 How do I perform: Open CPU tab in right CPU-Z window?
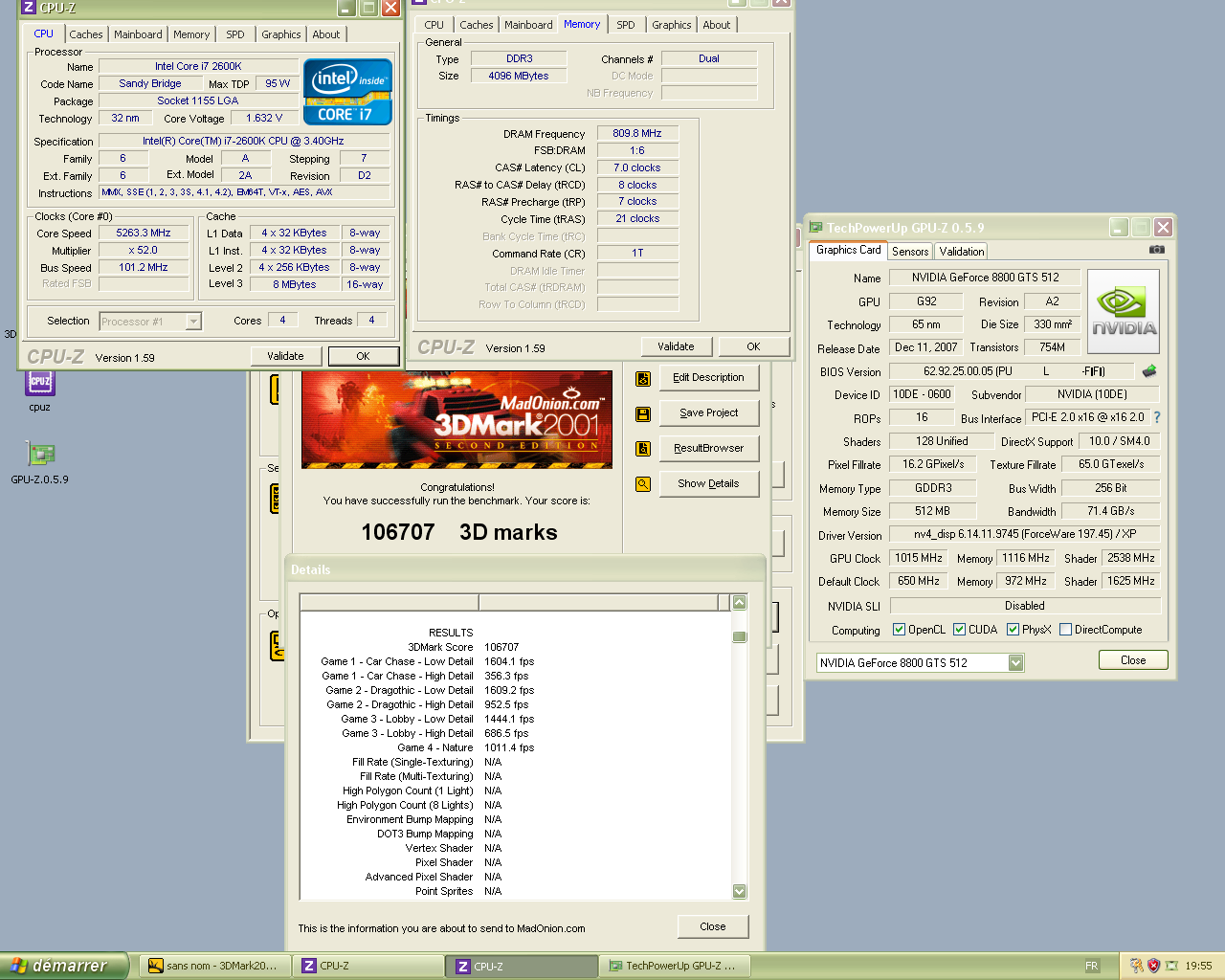point(434,25)
